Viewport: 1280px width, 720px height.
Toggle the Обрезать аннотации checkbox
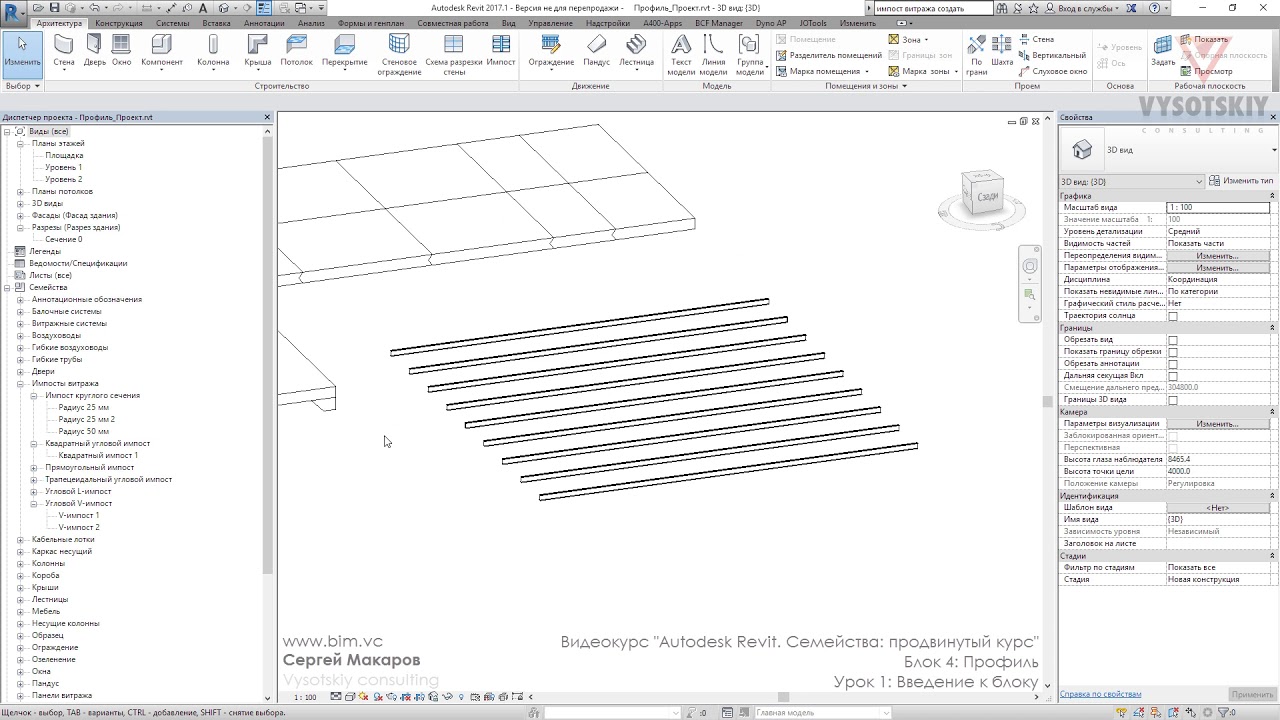click(1173, 364)
